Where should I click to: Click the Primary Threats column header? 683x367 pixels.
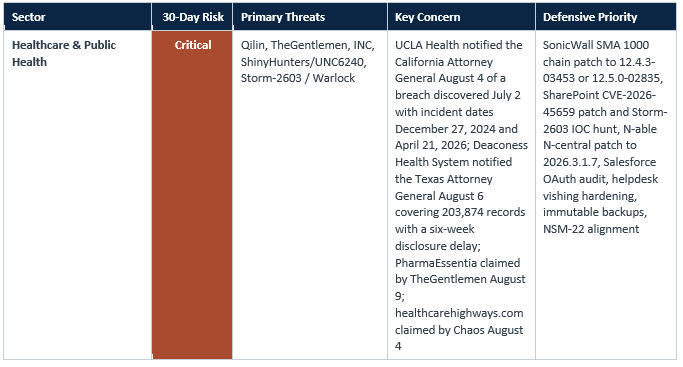click(310, 17)
